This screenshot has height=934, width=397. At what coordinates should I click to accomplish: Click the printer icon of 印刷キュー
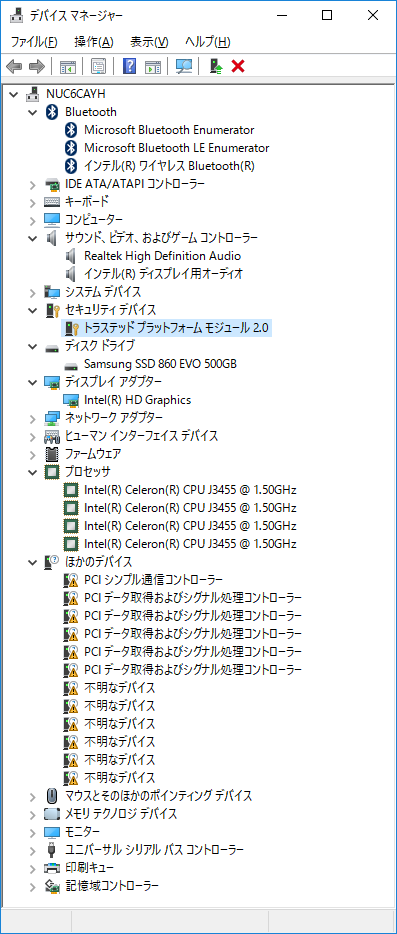pyautogui.click(x=52, y=868)
